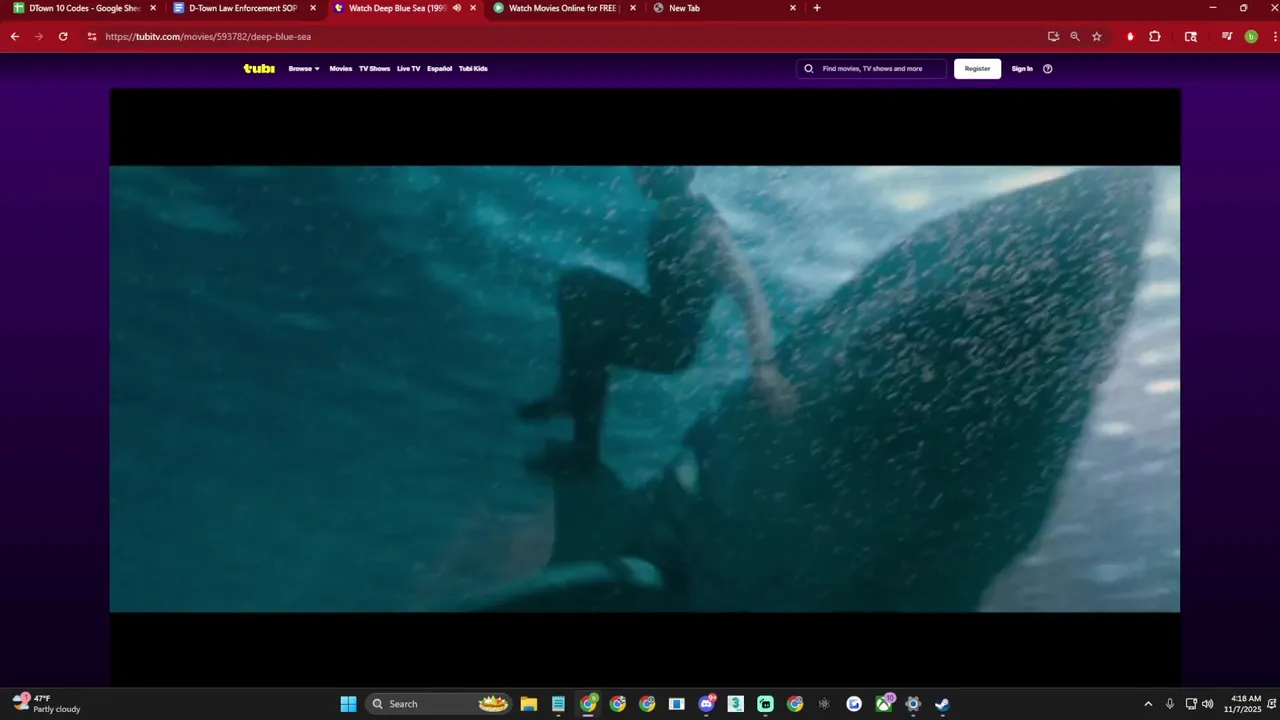Click the Deep Blue Sea video player
Viewport: 1280px width, 720px height.
pos(645,388)
